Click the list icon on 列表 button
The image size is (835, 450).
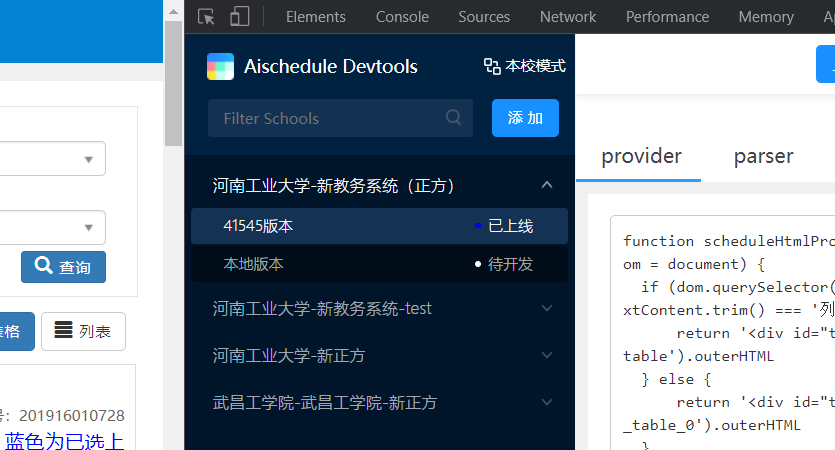coord(63,330)
